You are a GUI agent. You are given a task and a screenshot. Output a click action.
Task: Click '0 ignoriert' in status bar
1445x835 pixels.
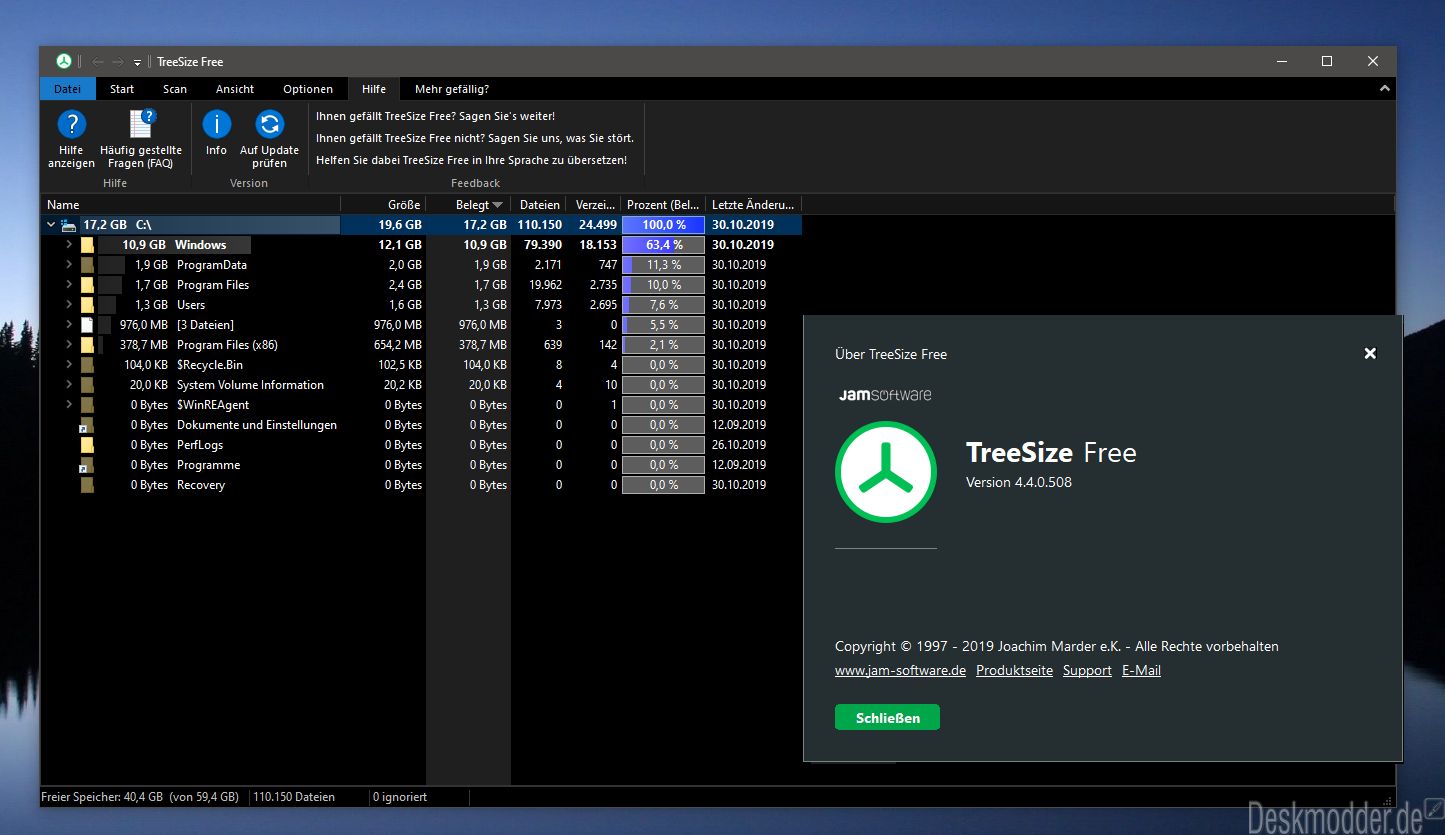(400, 797)
